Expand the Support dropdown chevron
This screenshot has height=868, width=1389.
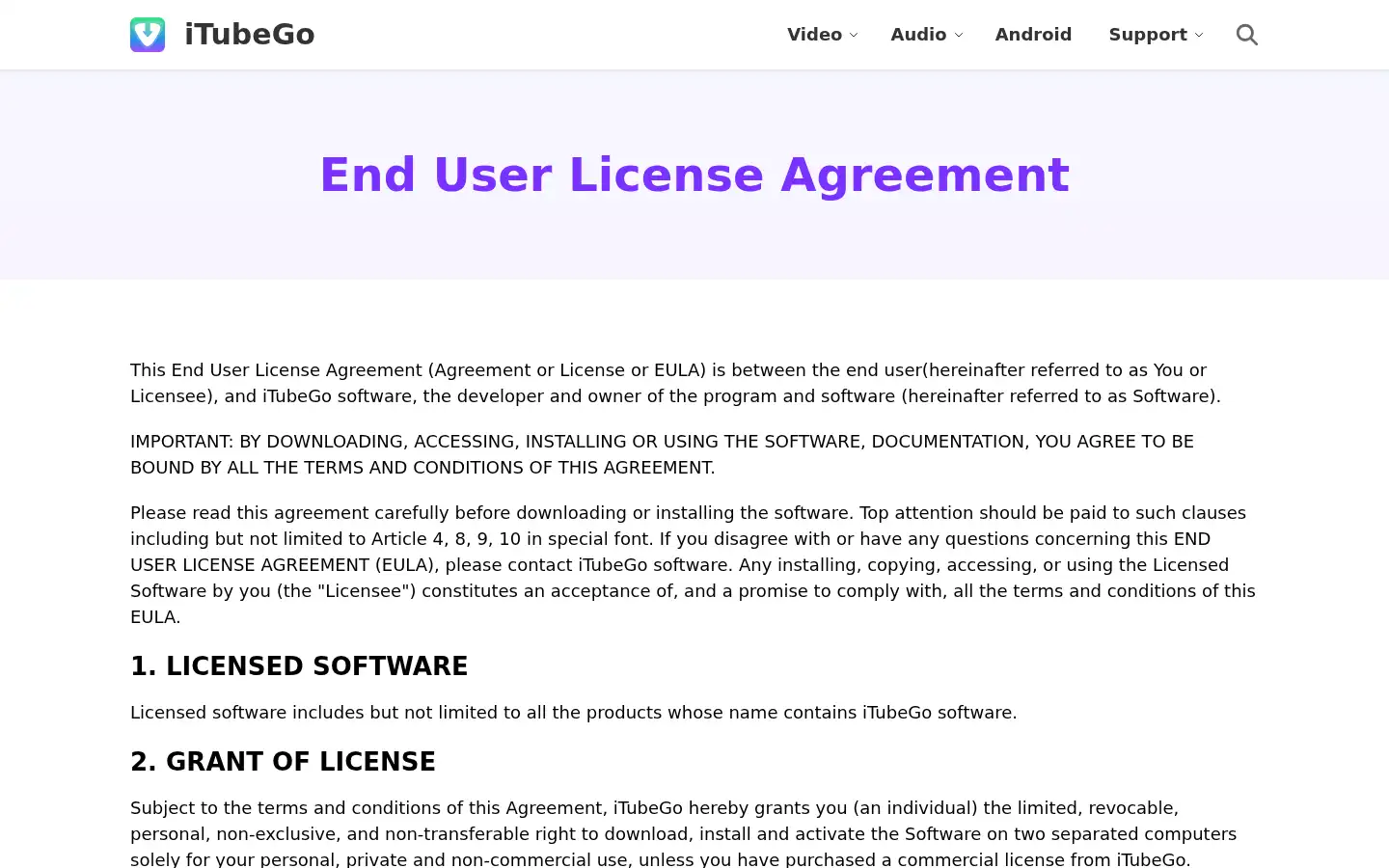[x=1199, y=35]
